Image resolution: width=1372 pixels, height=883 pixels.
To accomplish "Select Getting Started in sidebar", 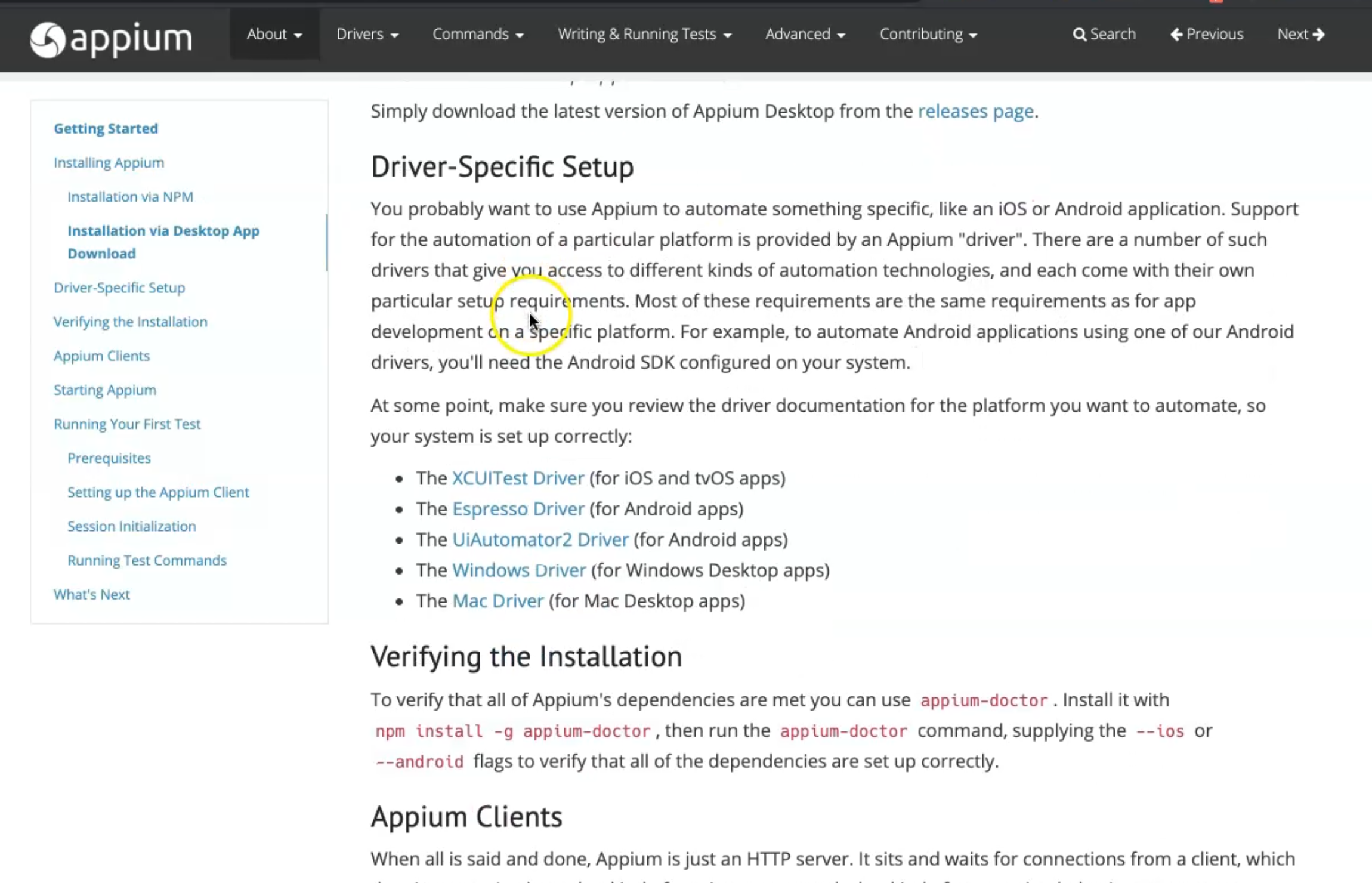I will coord(106,128).
